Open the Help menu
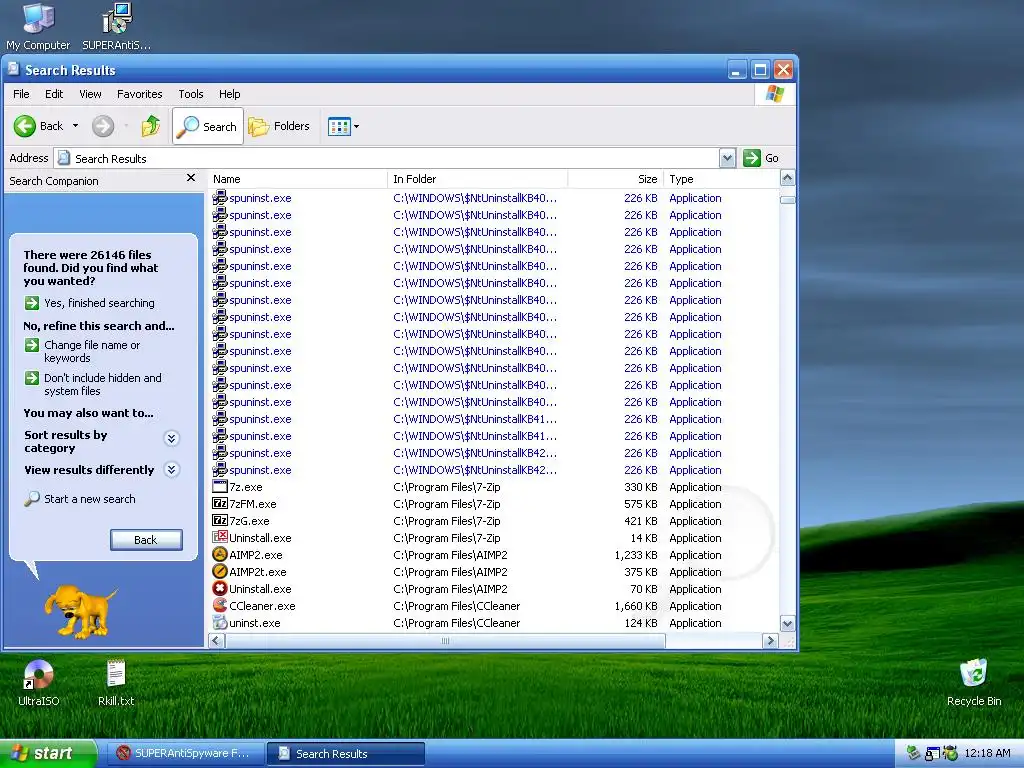The width and height of the screenshot is (1024, 768). point(229,94)
